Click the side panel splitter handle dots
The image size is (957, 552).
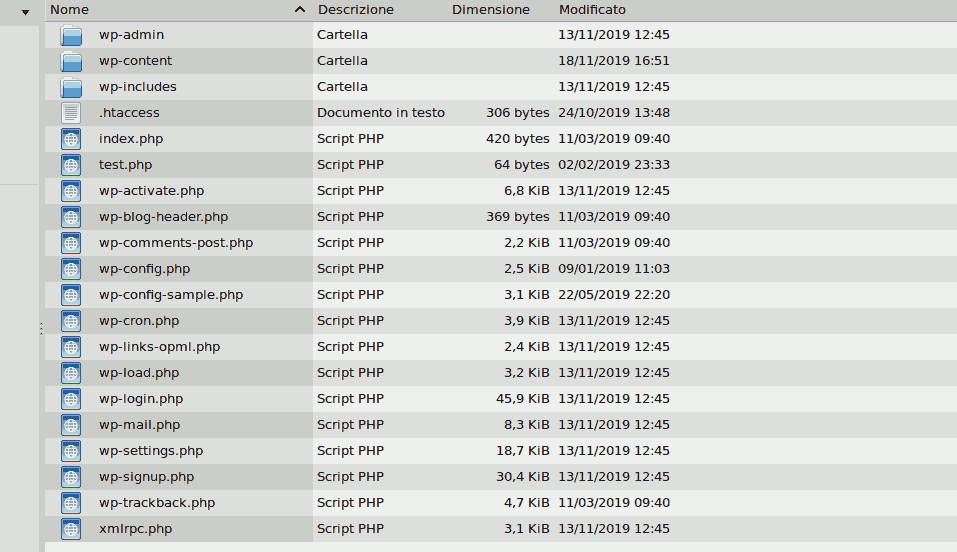pos(41,329)
